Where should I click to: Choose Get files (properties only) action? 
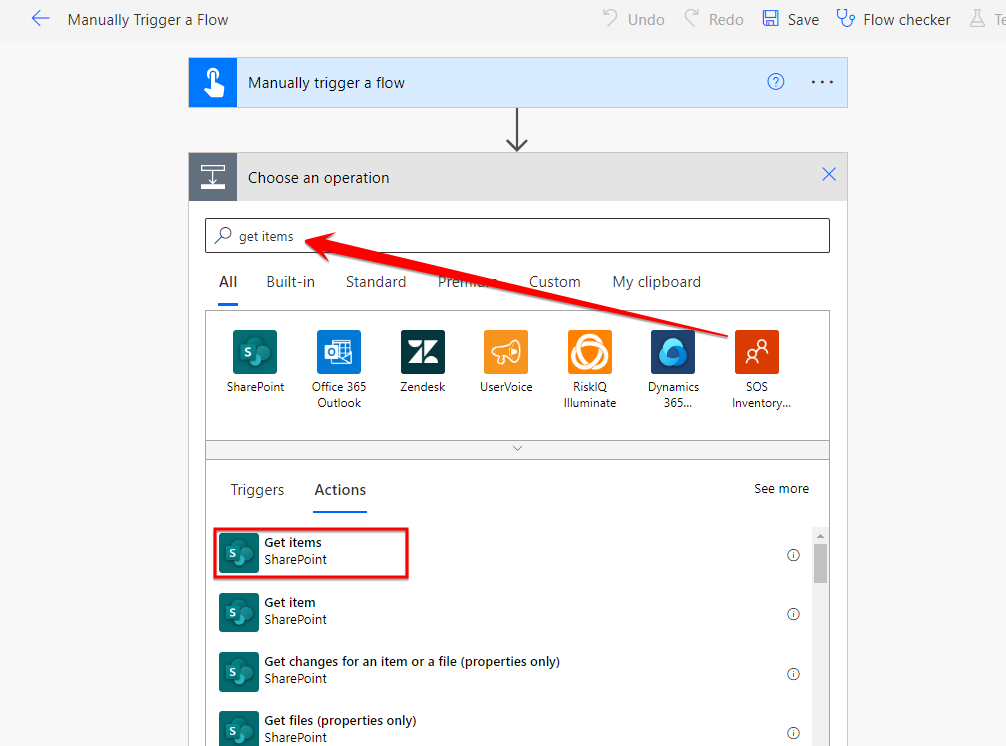pyautogui.click(x=507, y=730)
